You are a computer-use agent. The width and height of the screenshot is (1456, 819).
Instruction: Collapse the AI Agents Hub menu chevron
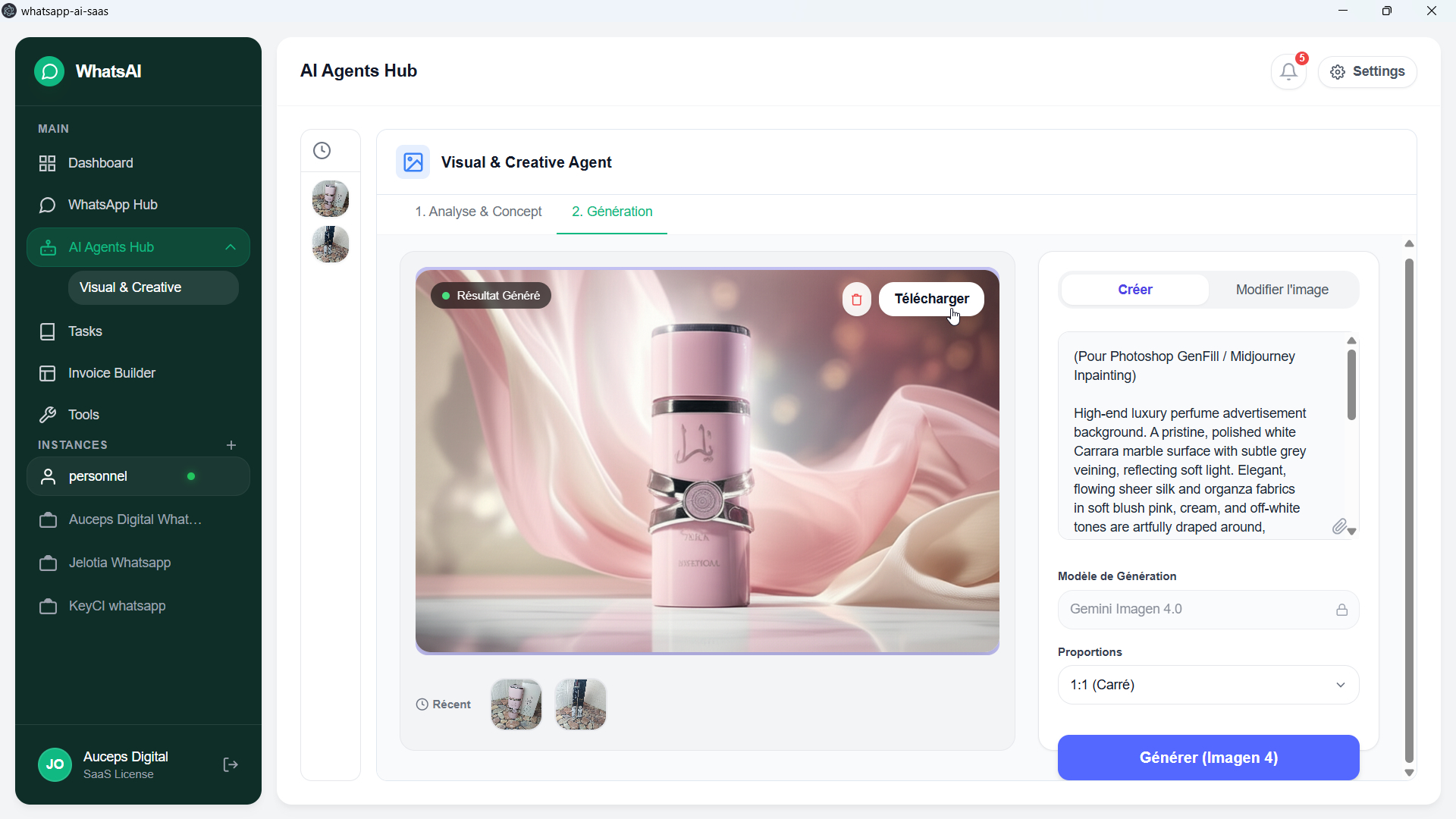pyautogui.click(x=231, y=247)
